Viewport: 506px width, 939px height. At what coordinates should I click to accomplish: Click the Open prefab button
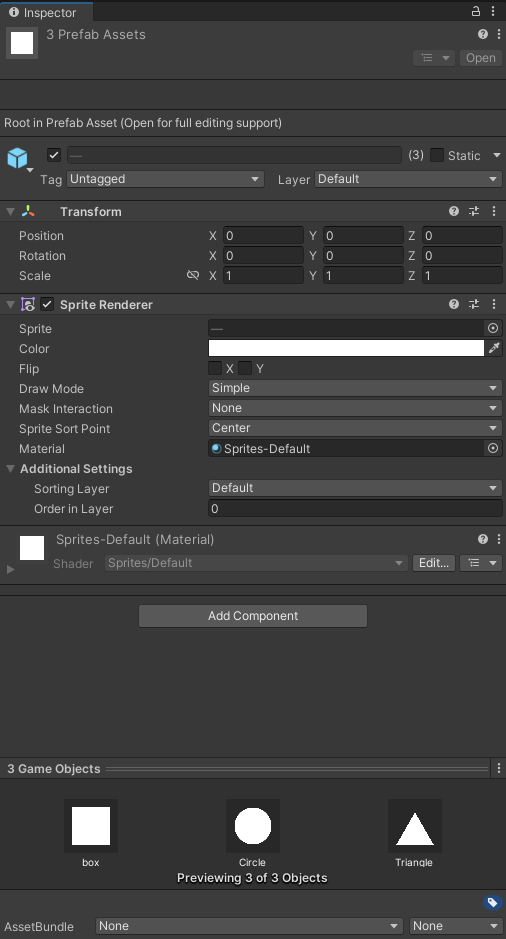point(481,58)
